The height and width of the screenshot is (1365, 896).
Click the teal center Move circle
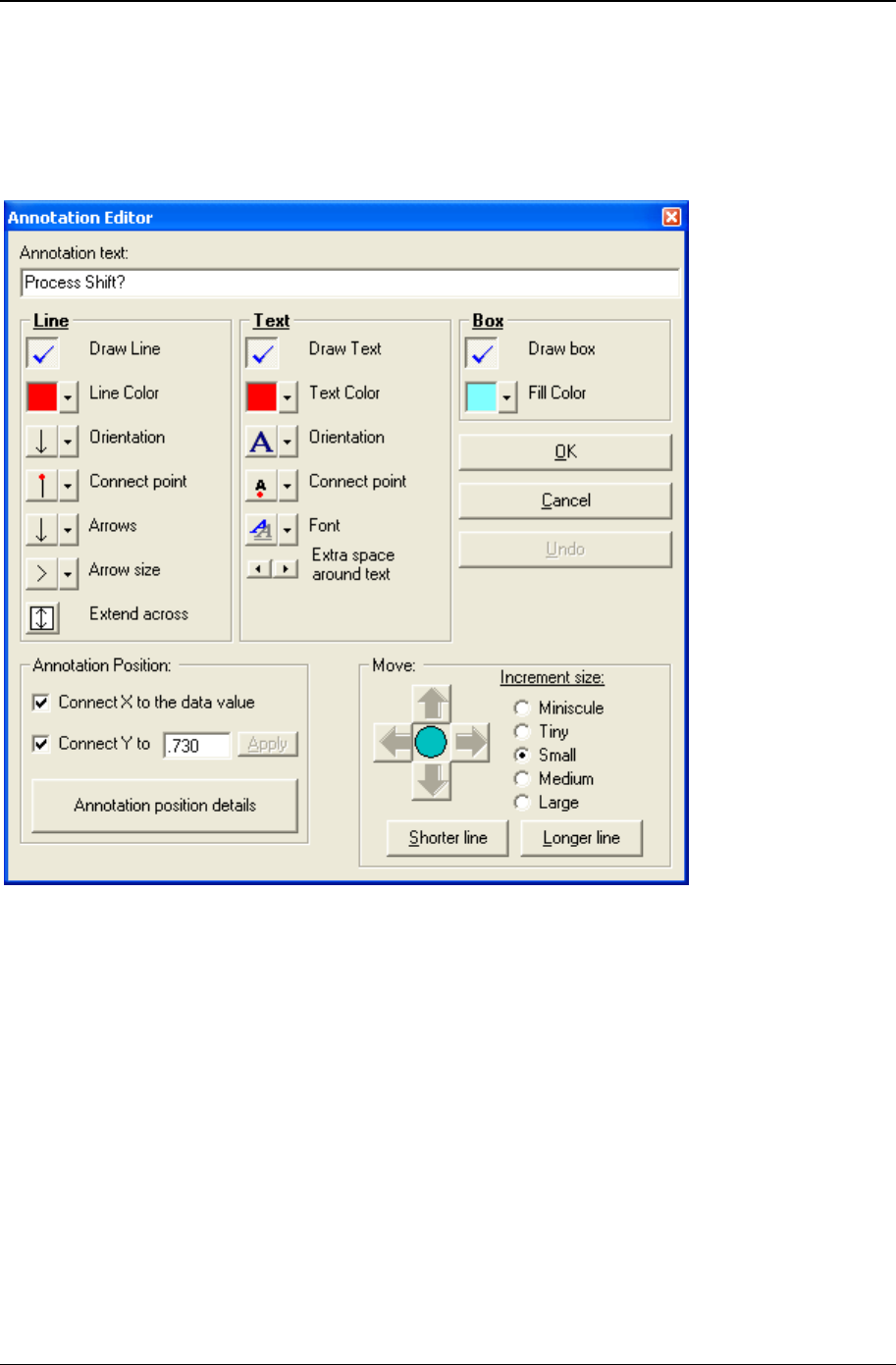(432, 743)
